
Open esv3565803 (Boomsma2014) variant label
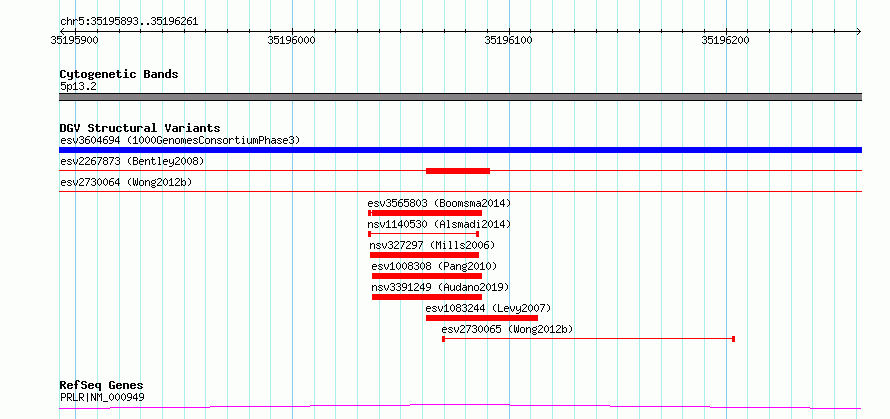click(439, 203)
